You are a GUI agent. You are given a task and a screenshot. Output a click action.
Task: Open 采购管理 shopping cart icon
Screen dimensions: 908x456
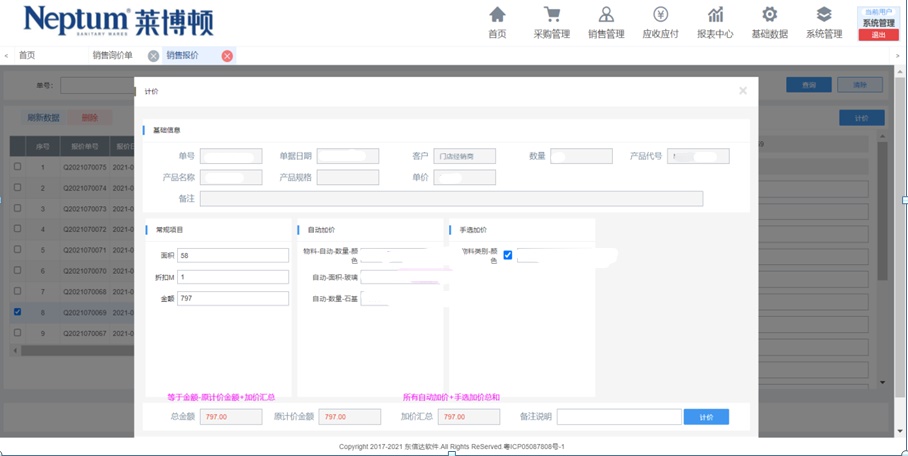[552, 15]
